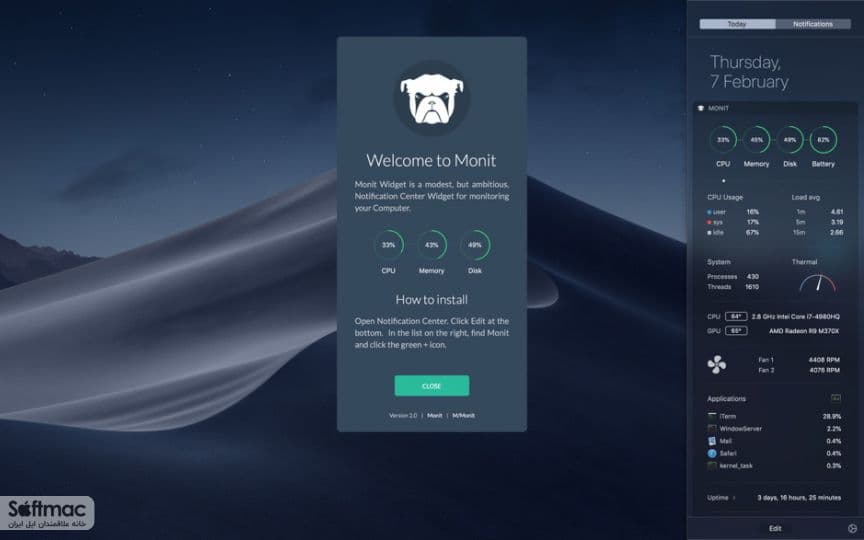This screenshot has width=864, height=540.
Task: Click WindowServer usage value 2.2%
Action: [x=834, y=429]
